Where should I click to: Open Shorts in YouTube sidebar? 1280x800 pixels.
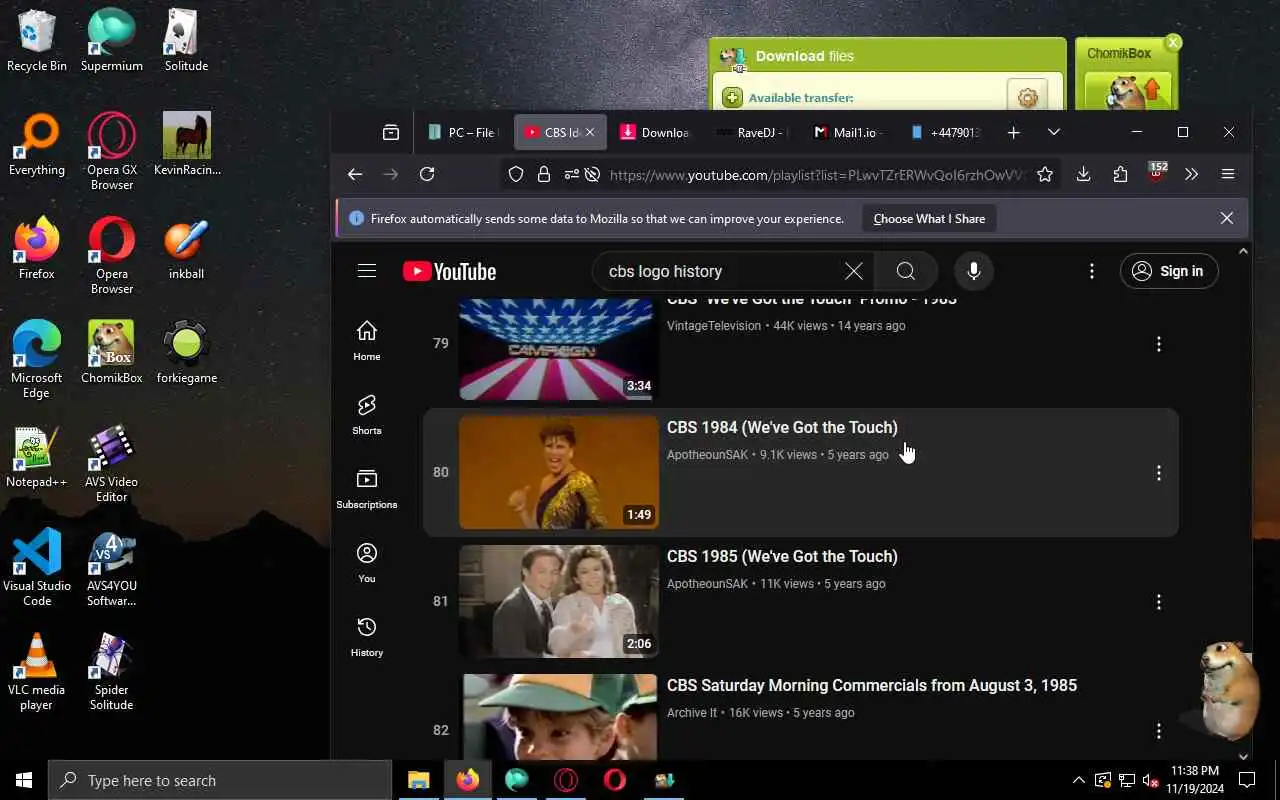367,415
